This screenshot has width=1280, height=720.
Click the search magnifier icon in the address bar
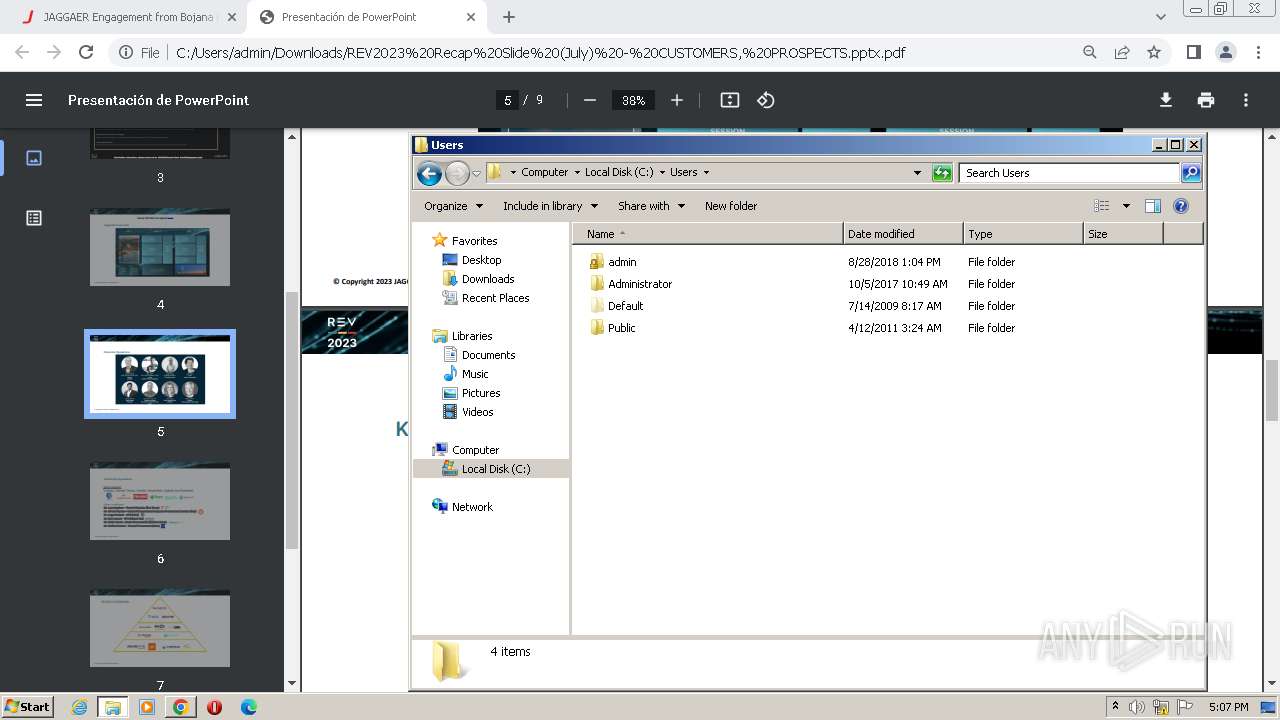pos(1090,52)
